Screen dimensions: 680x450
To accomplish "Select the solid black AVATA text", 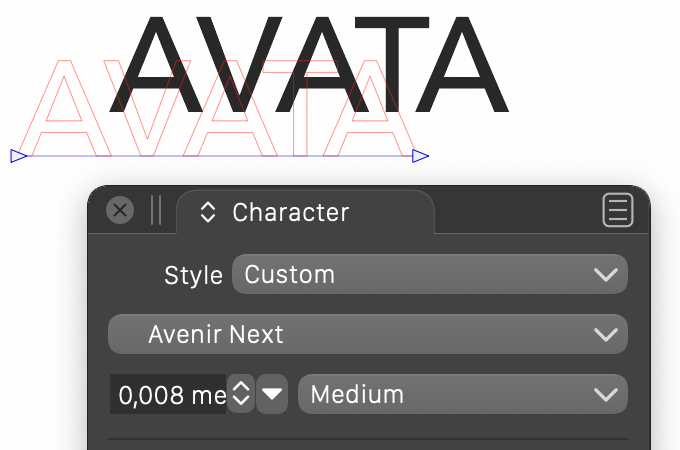I will [309, 64].
